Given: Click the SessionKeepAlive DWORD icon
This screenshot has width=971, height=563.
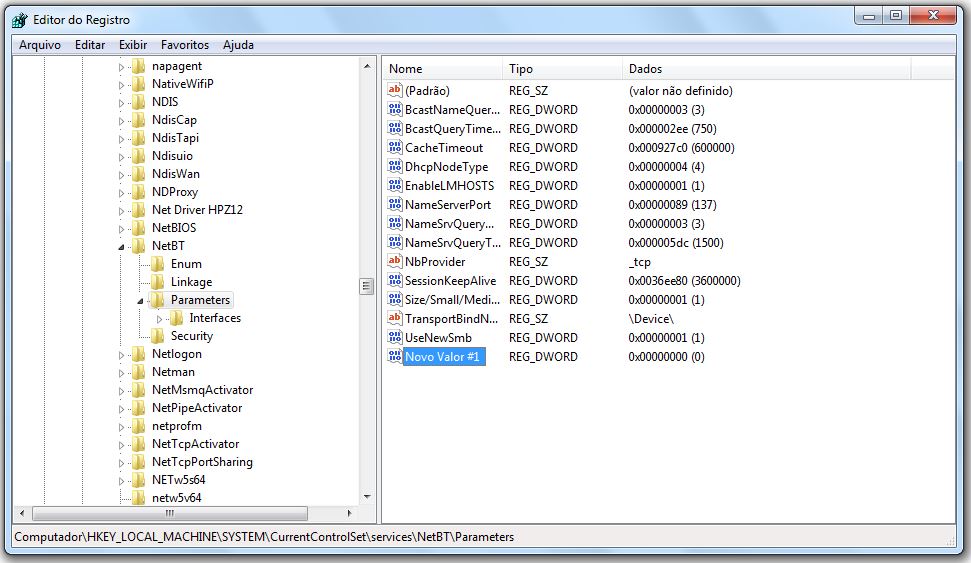Looking at the screenshot, I should pyautogui.click(x=394, y=281).
